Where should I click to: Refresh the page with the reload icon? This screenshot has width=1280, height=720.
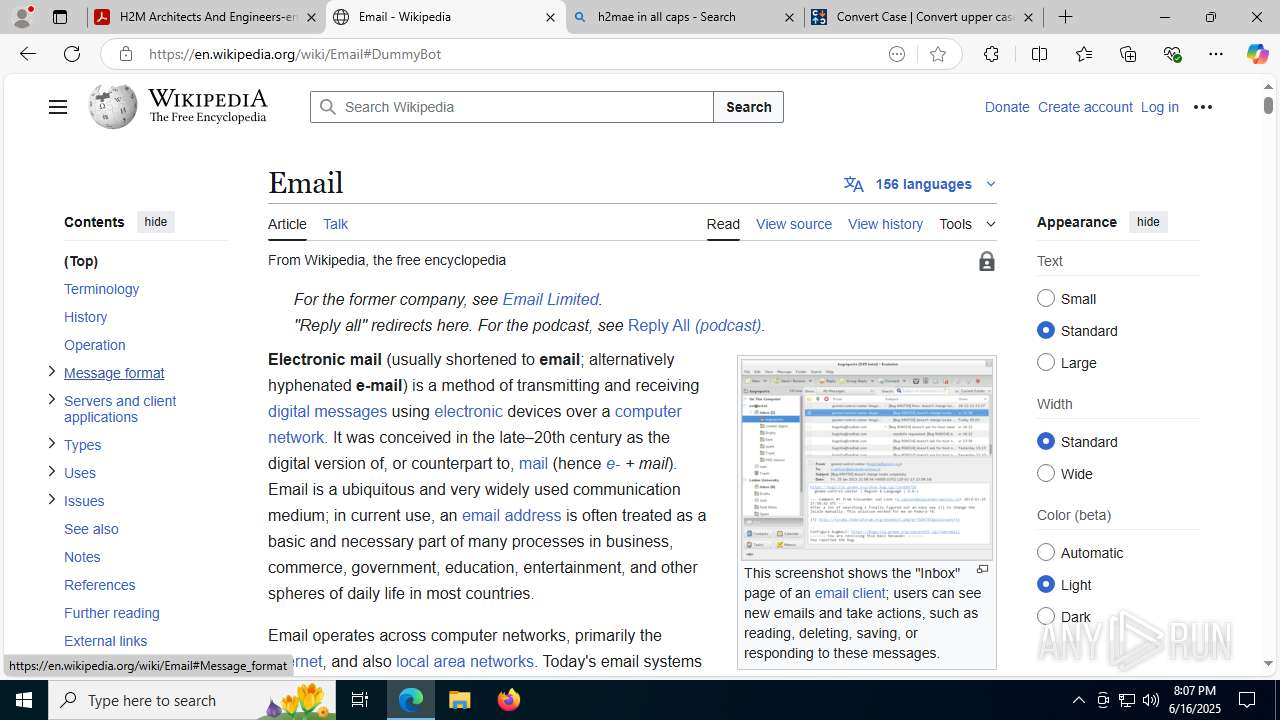(72, 54)
